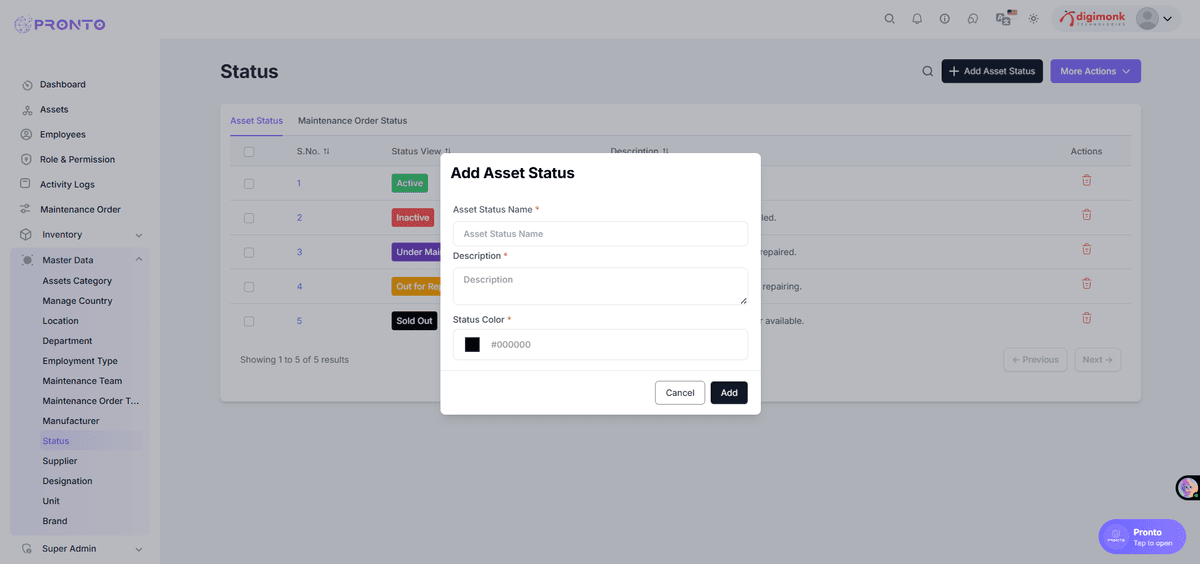Delete the Active status row
The height and width of the screenshot is (564, 1200).
click(1086, 180)
